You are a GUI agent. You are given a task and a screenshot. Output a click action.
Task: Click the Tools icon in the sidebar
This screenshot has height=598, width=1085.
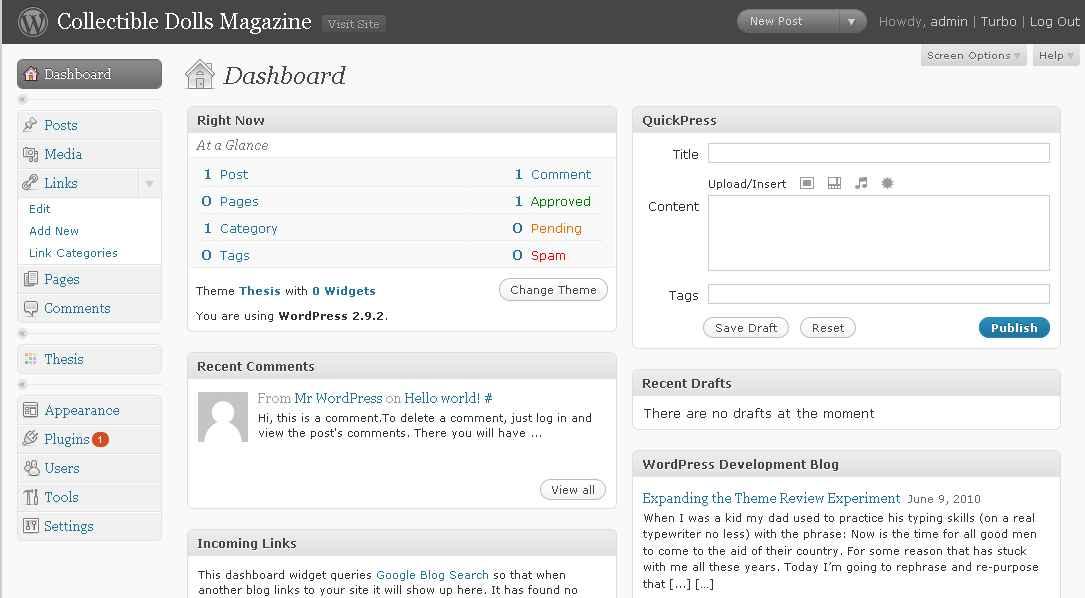click(x=30, y=497)
